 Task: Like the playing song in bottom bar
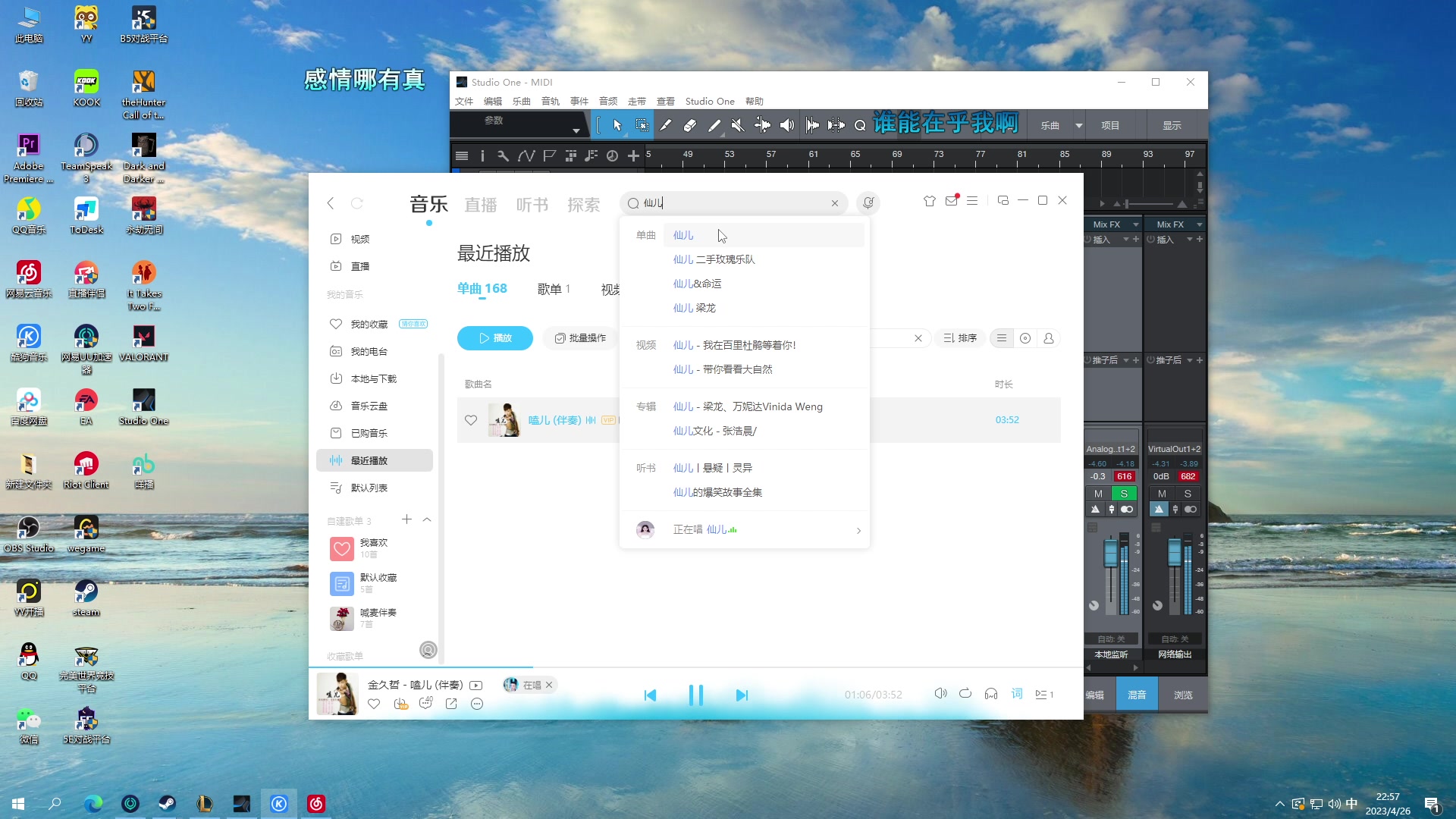pos(374,704)
